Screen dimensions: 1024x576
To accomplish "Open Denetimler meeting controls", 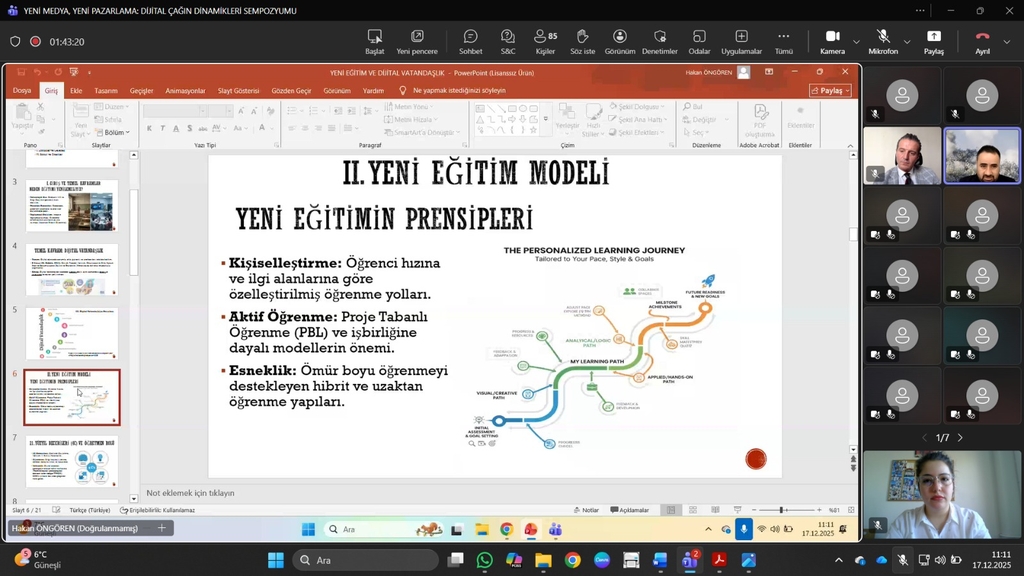I will (659, 41).
